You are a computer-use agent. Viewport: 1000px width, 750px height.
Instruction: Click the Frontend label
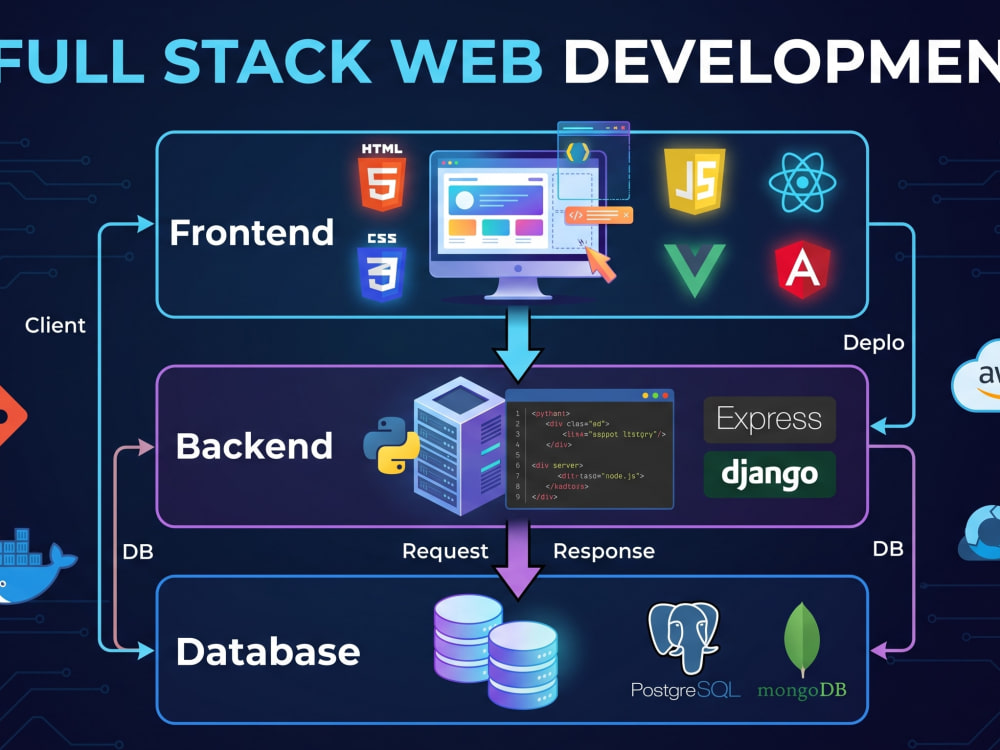pyautogui.click(x=252, y=232)
